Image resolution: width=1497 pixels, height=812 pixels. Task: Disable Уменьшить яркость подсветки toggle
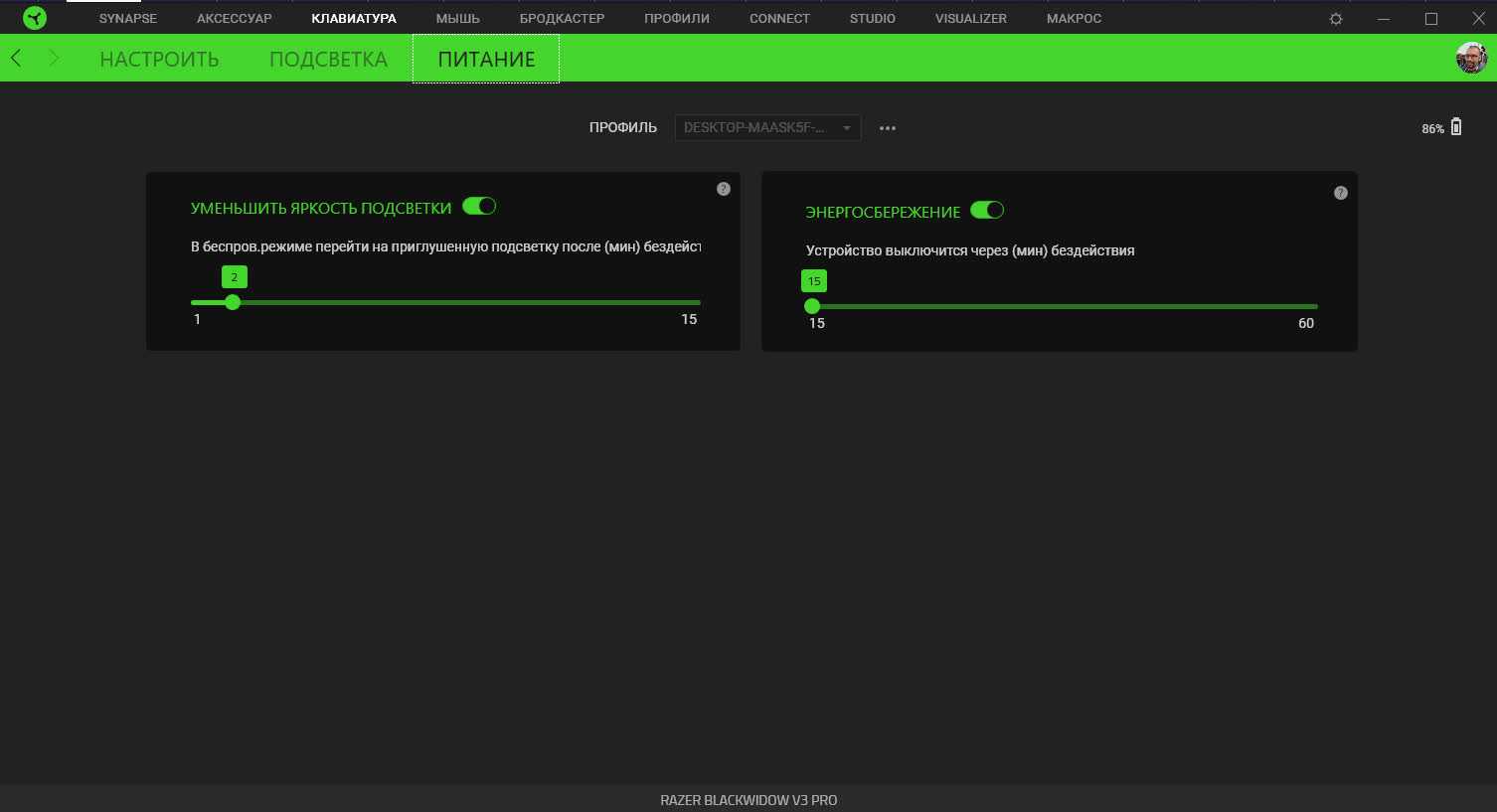point(479,207)
